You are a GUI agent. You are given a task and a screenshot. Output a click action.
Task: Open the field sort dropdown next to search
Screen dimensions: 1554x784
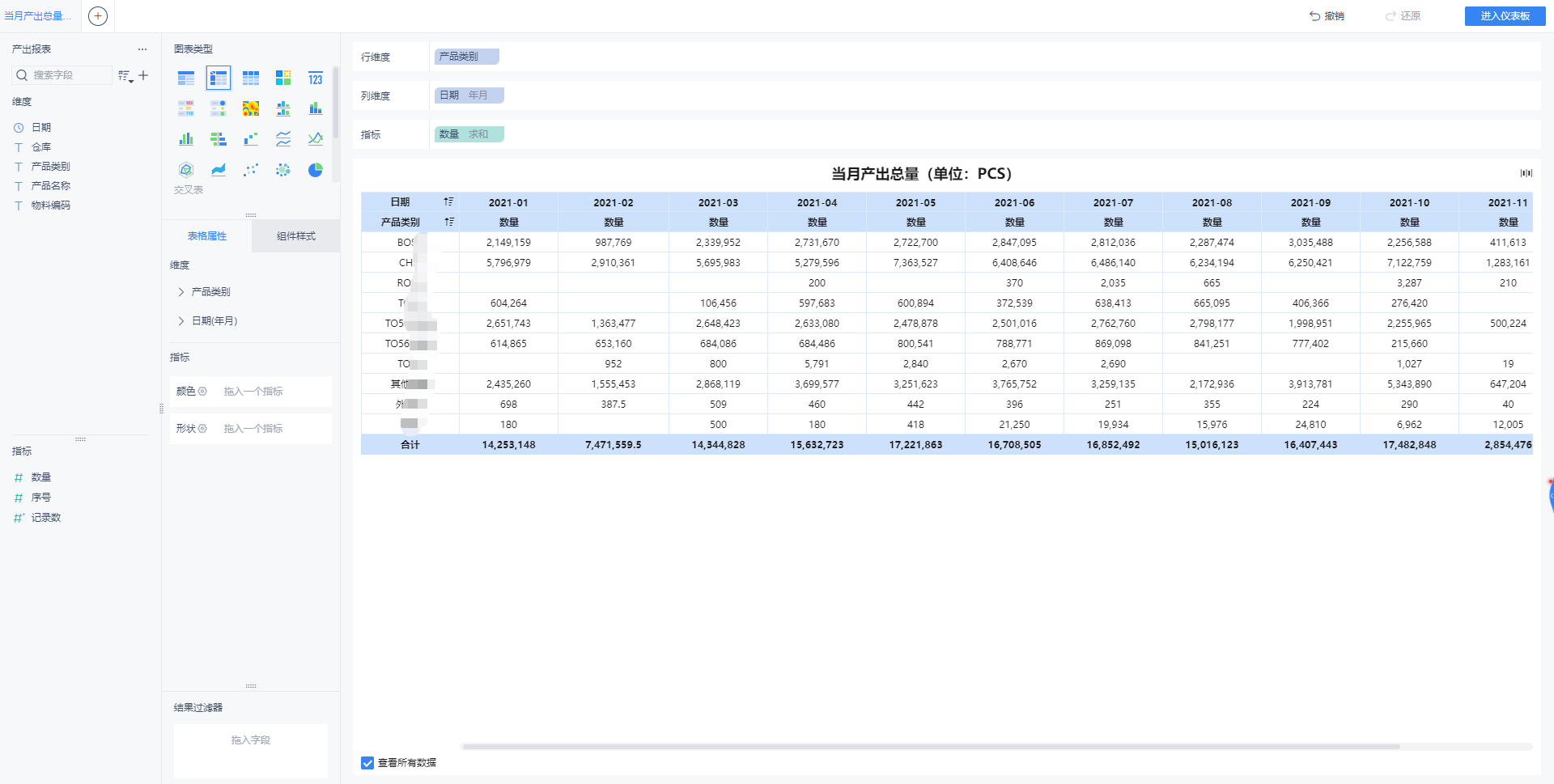tap(125, 76)
